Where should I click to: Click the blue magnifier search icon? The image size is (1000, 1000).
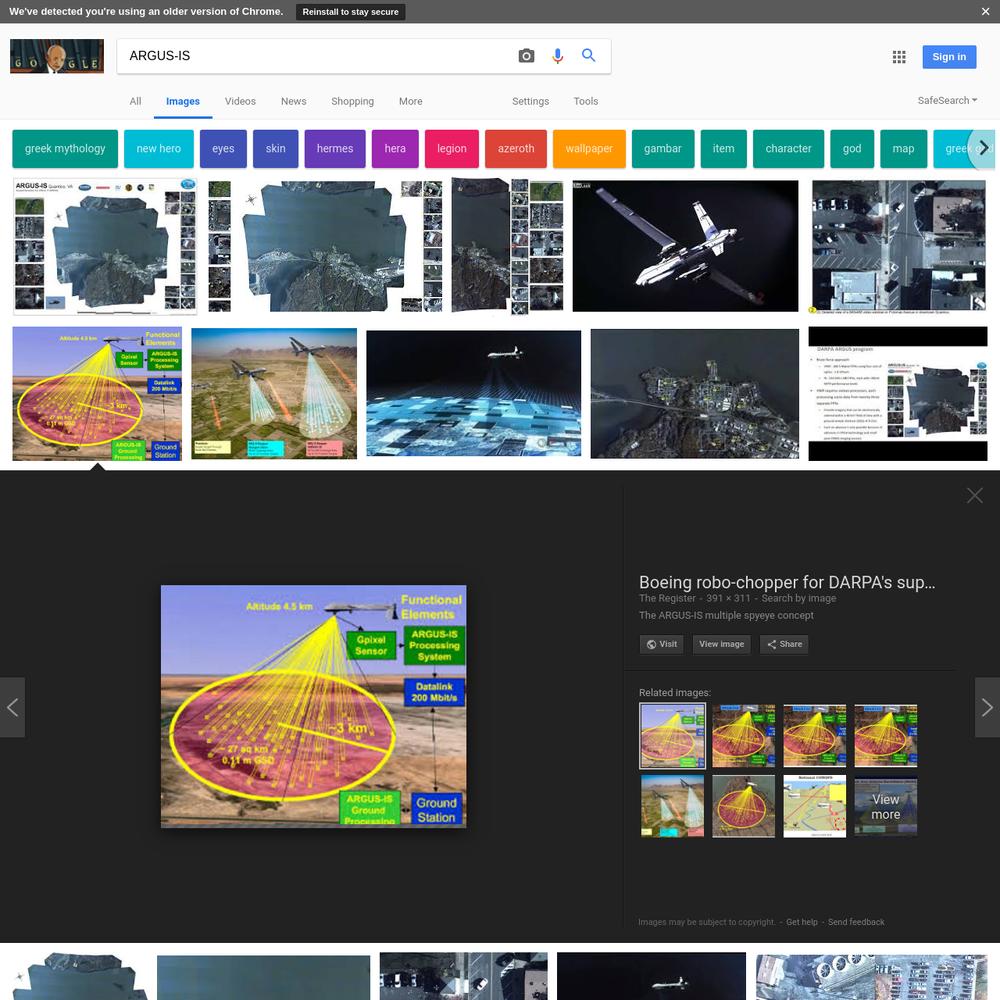click(x=589, y=55)
